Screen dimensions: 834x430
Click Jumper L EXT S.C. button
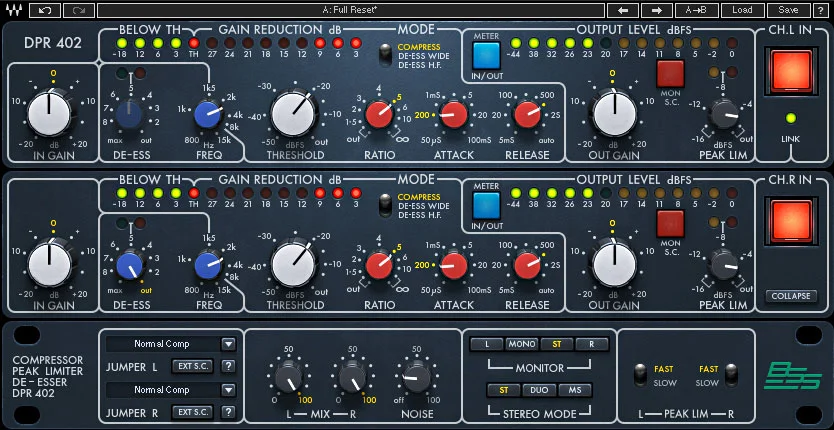click(x=193, y=366)
